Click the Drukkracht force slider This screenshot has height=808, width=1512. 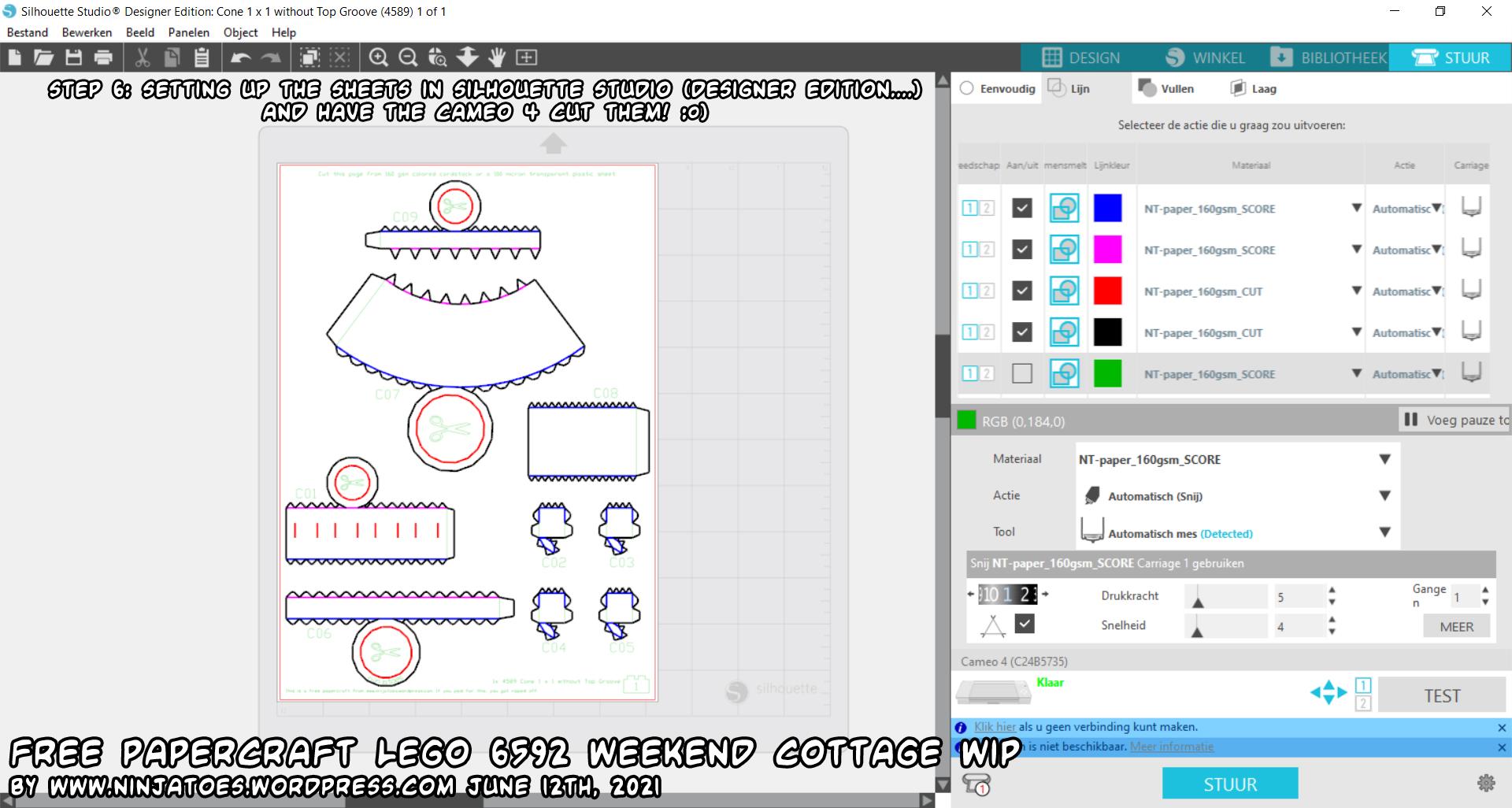click(x=1225, y=596)
